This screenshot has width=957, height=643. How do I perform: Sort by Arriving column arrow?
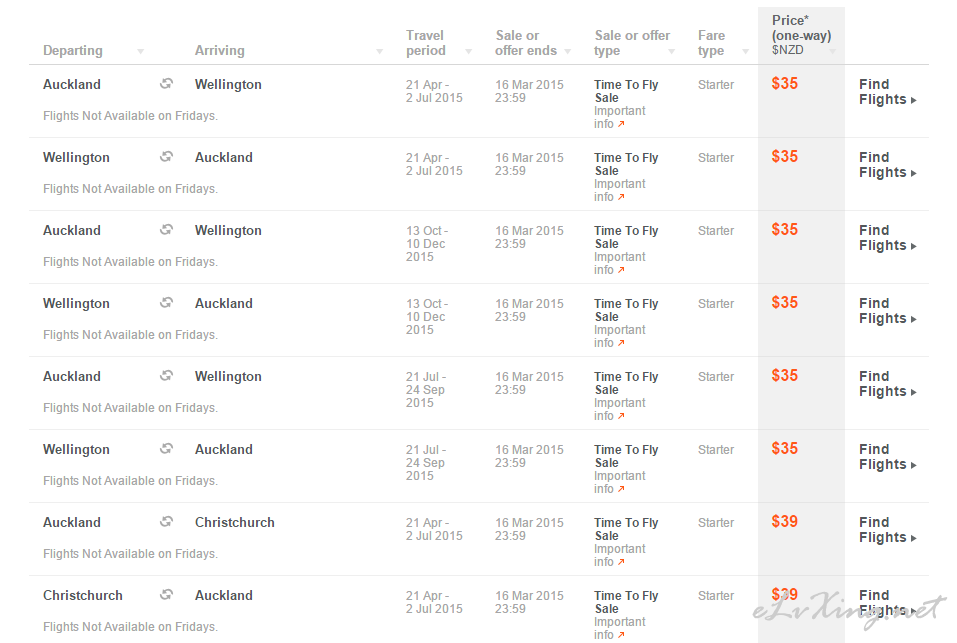tap(380, 51)
